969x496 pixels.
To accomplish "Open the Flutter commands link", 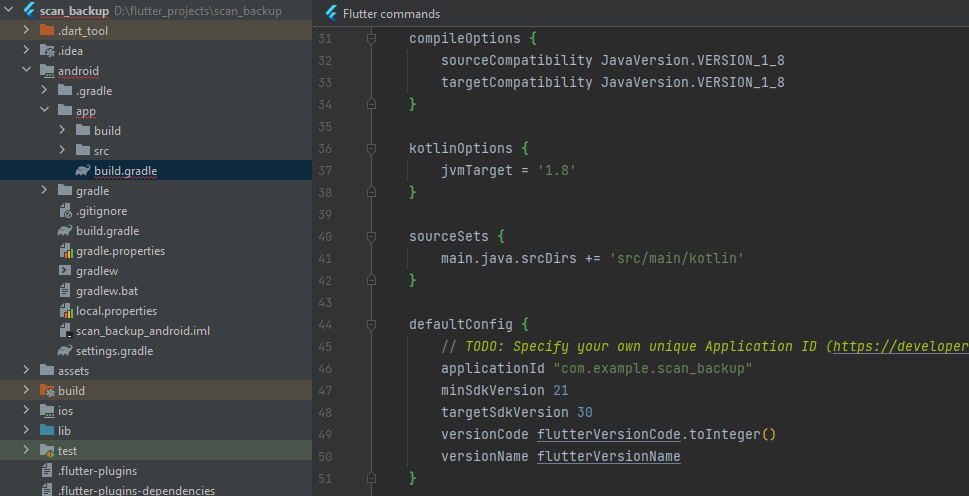I will point(391,14).
